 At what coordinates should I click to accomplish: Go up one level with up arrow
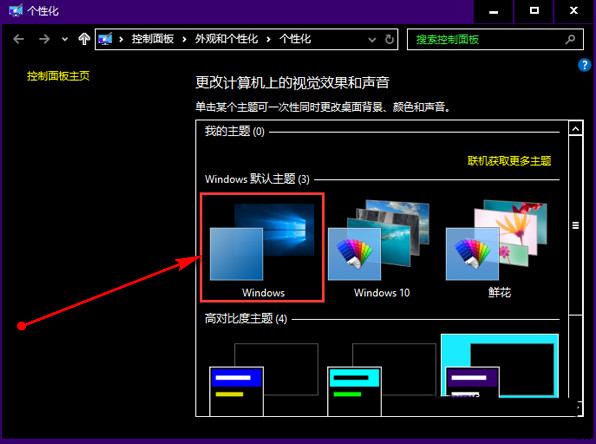tap(84, 39)
